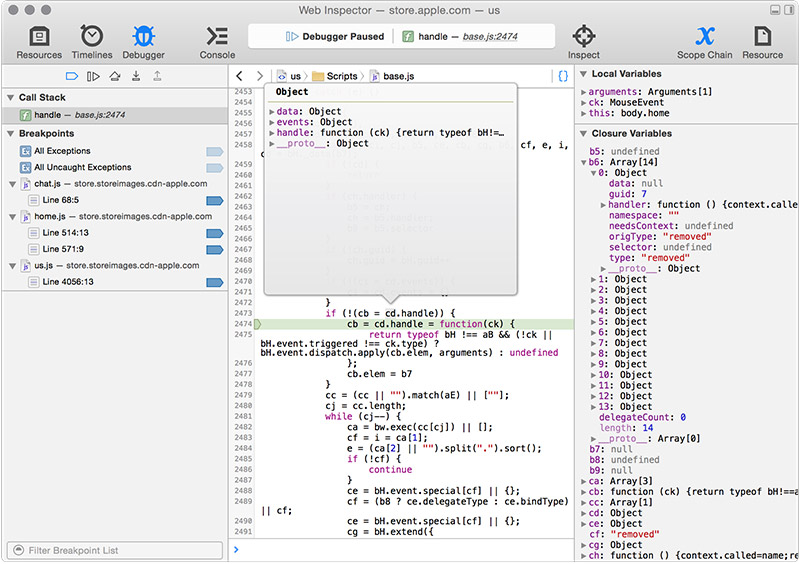Pretty print the source with braces icon

563,76
